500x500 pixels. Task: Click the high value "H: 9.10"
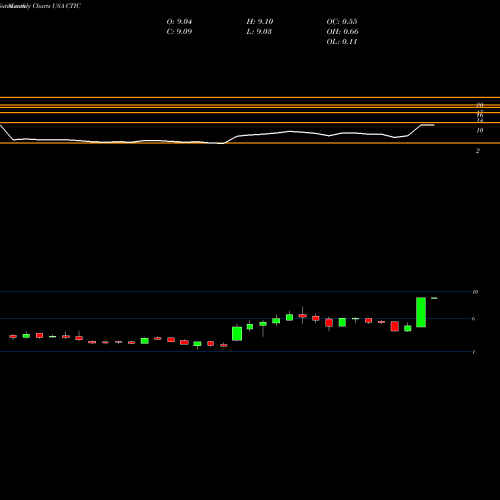click(x=260, y=22)
